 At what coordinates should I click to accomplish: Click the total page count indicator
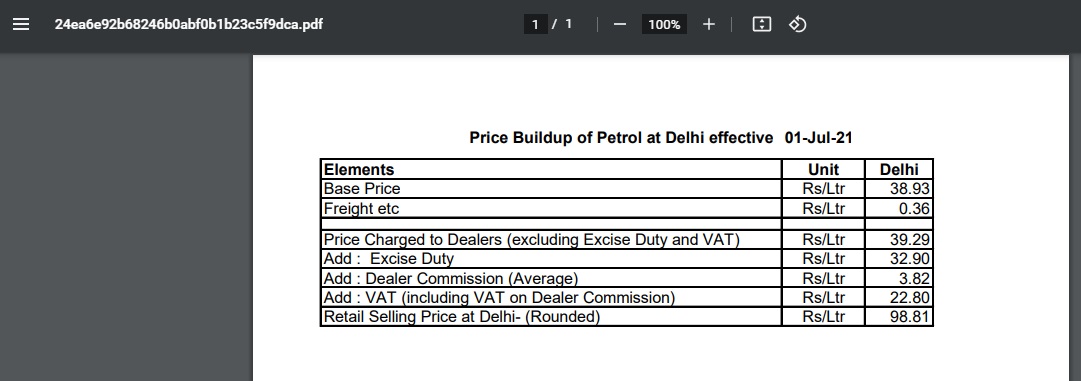(569, 24)
